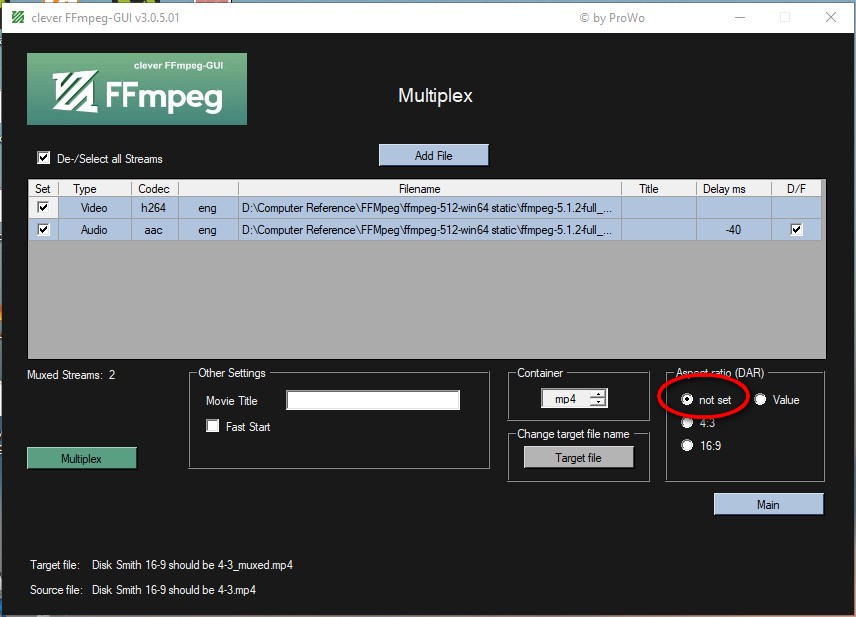Start muxing with the Multiplex button

pos(82,458)
